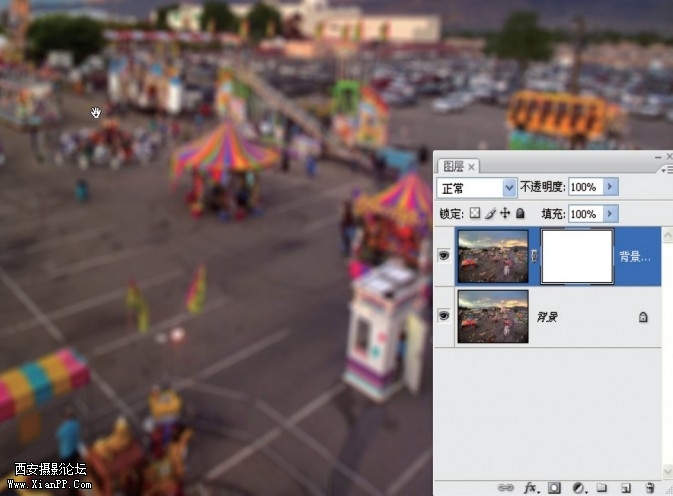Toggle visibility of the bottom 背景 layer

click(x=444, y=317)
